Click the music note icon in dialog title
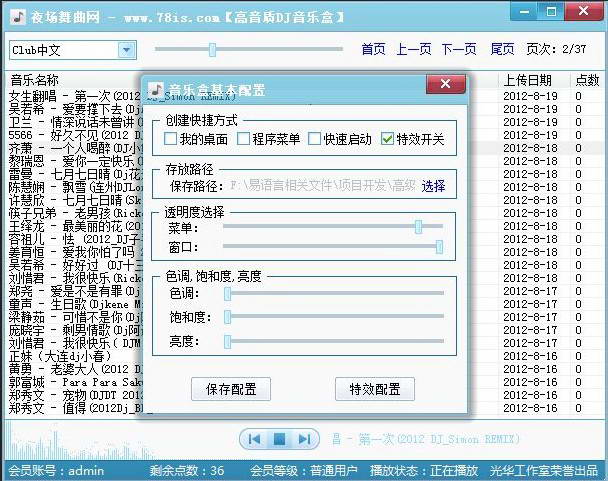Image resolution: width=608 pixels, height=481 pixels. point(155,89)
